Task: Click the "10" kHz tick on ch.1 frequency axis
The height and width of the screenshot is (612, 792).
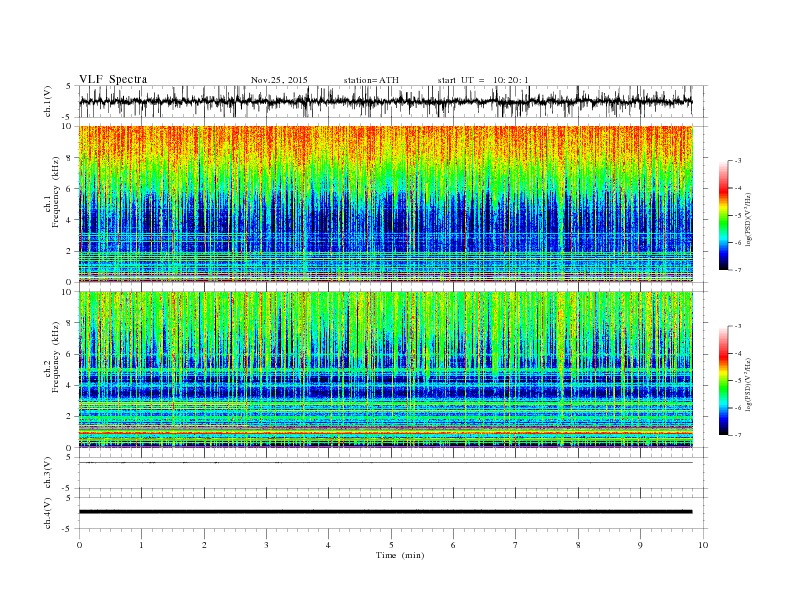Action: click(x=68, y=126)
